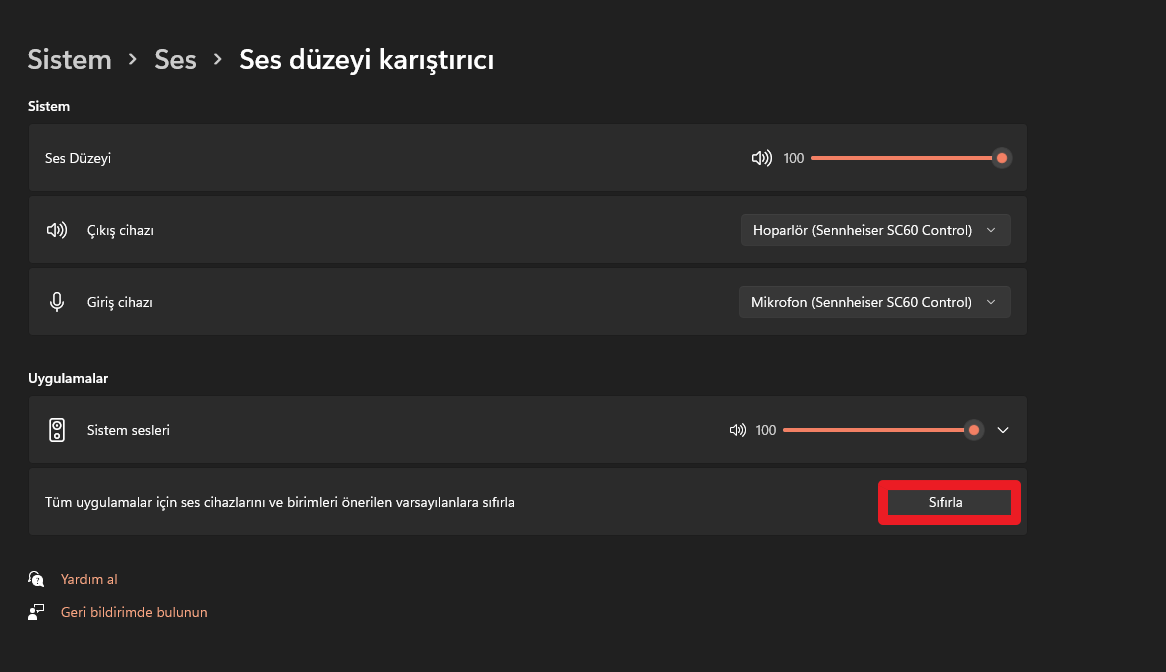Open the Yardım al link
Viewport: 1166px width, 672px height.
(89, 579)
